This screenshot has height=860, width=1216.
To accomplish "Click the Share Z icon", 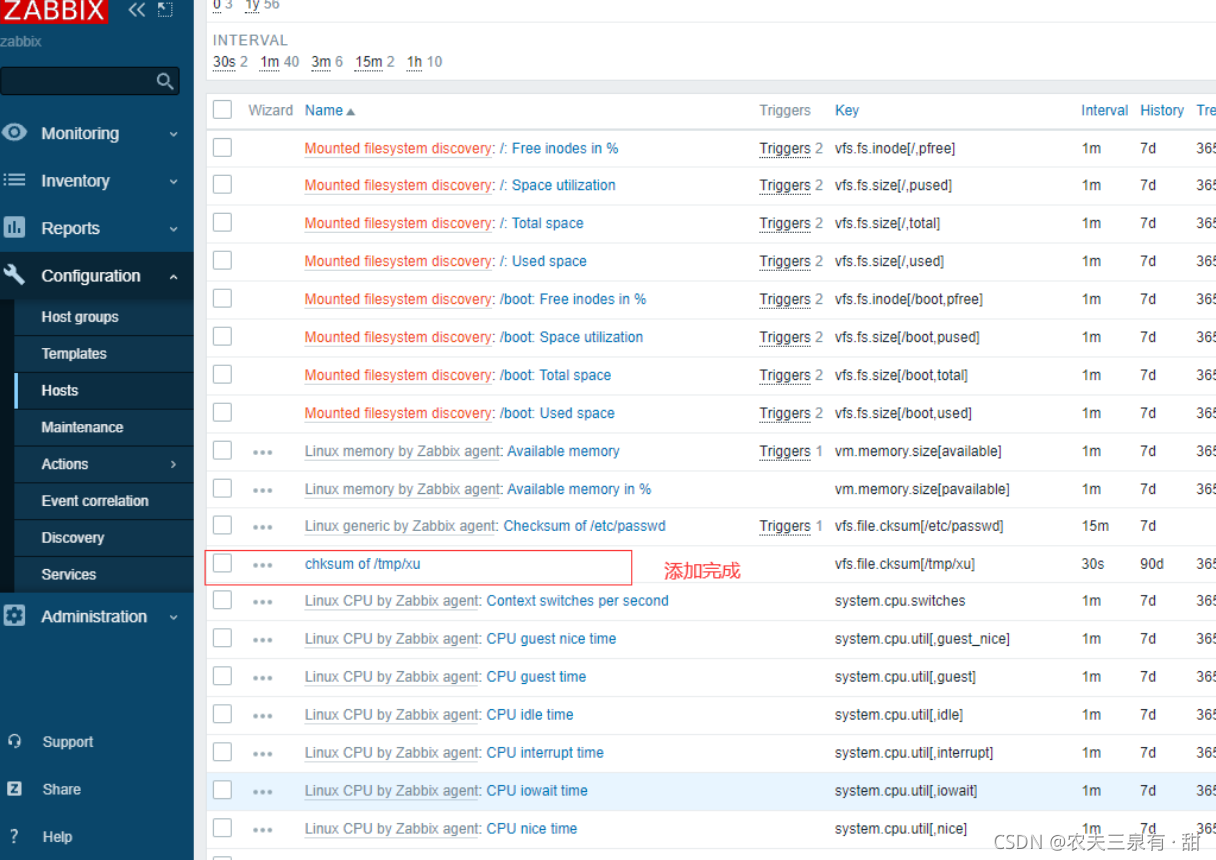I will (x=14, y=788).
